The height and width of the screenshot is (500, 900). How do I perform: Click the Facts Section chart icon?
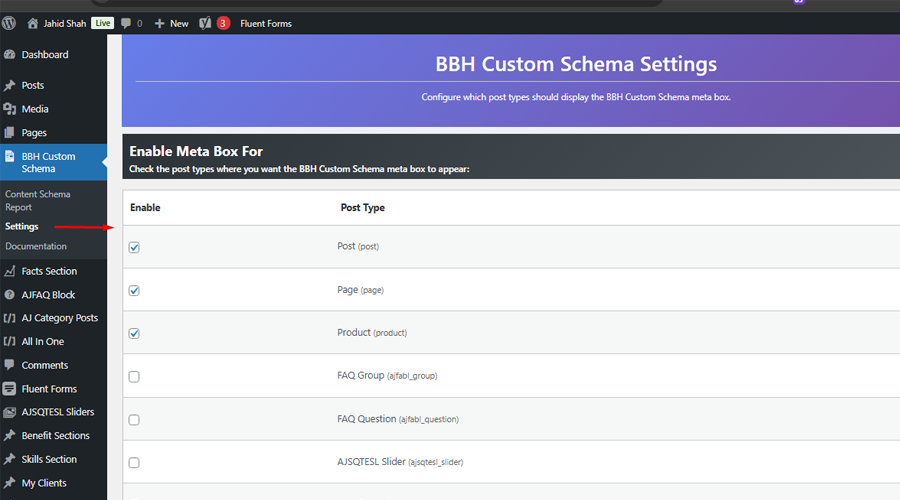click(x=10, y=271)
